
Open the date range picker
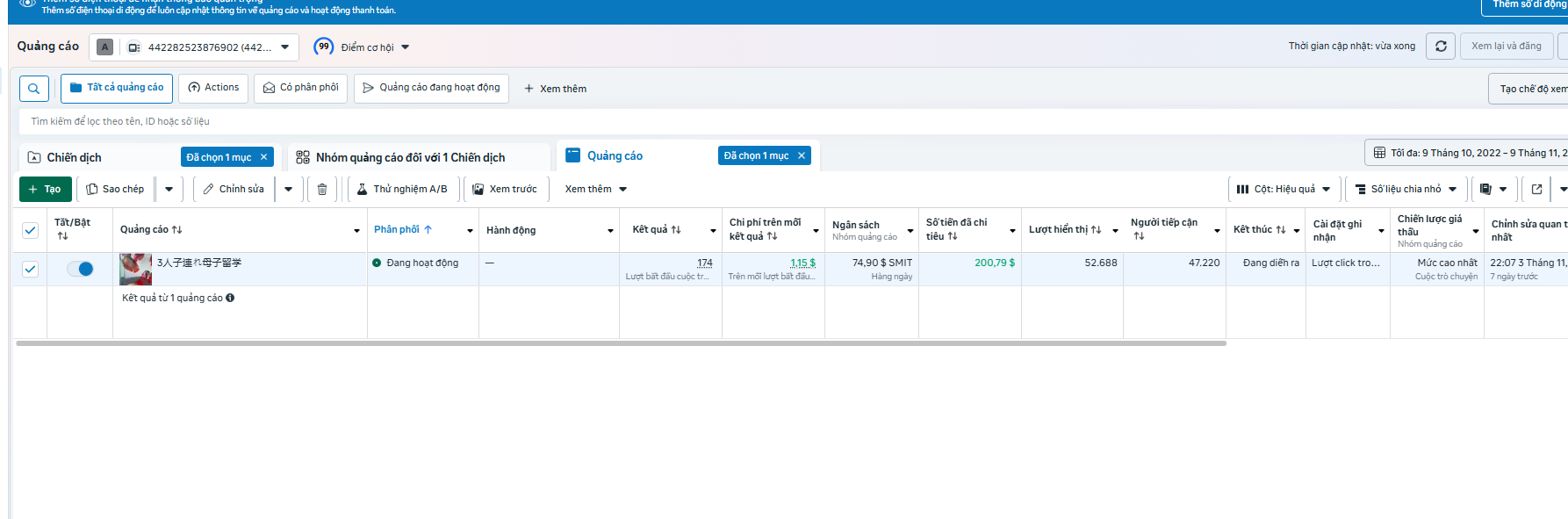point(1466,153)
